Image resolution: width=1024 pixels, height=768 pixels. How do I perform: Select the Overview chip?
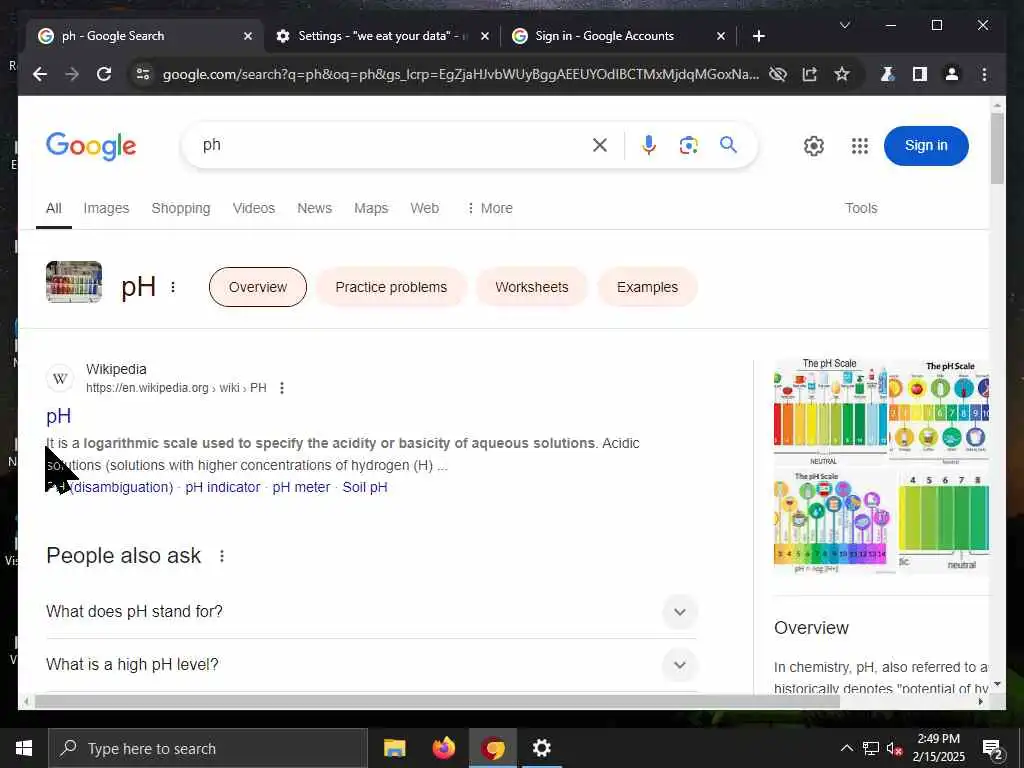click(258, 287)
